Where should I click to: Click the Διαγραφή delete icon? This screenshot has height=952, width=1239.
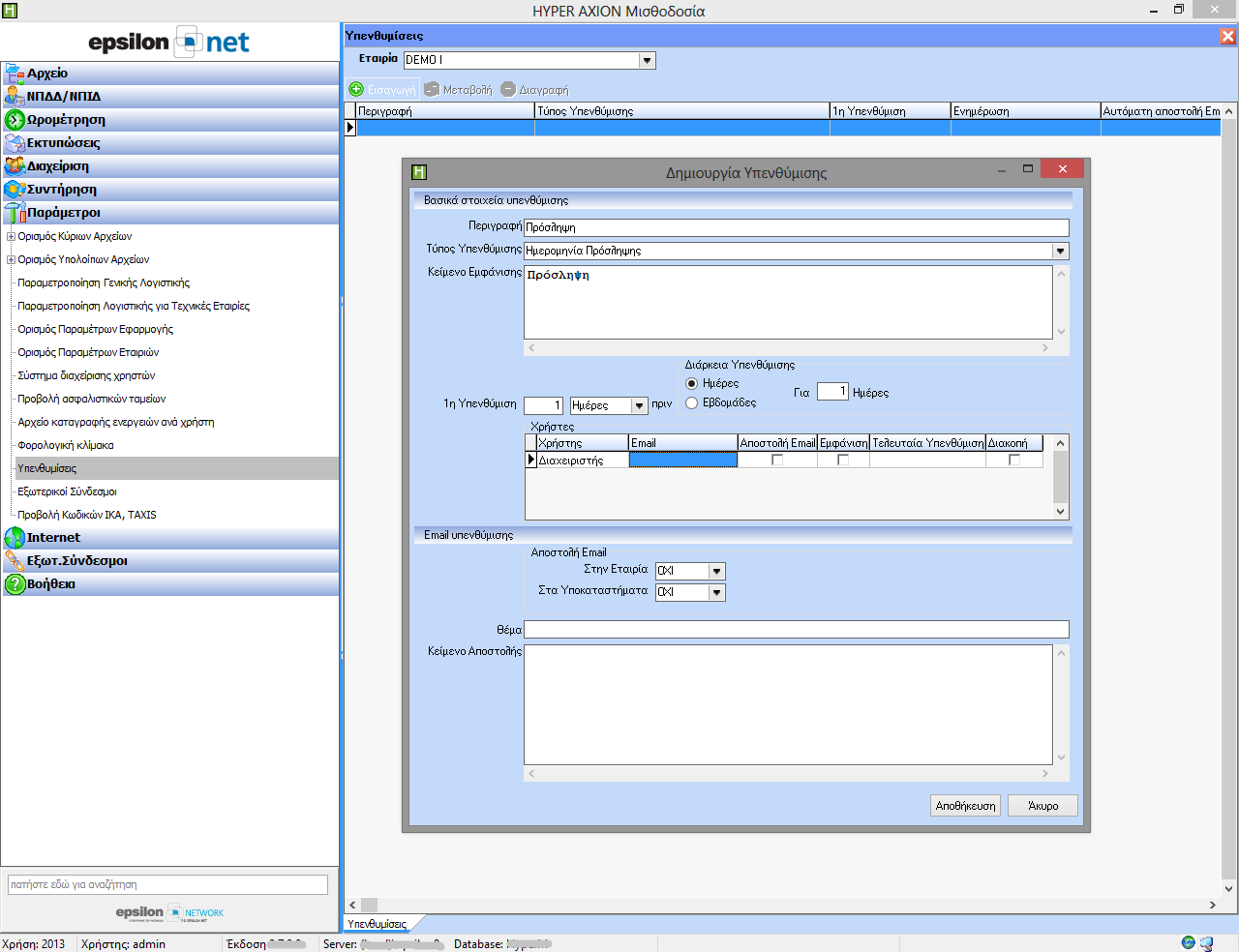point(508,89)
